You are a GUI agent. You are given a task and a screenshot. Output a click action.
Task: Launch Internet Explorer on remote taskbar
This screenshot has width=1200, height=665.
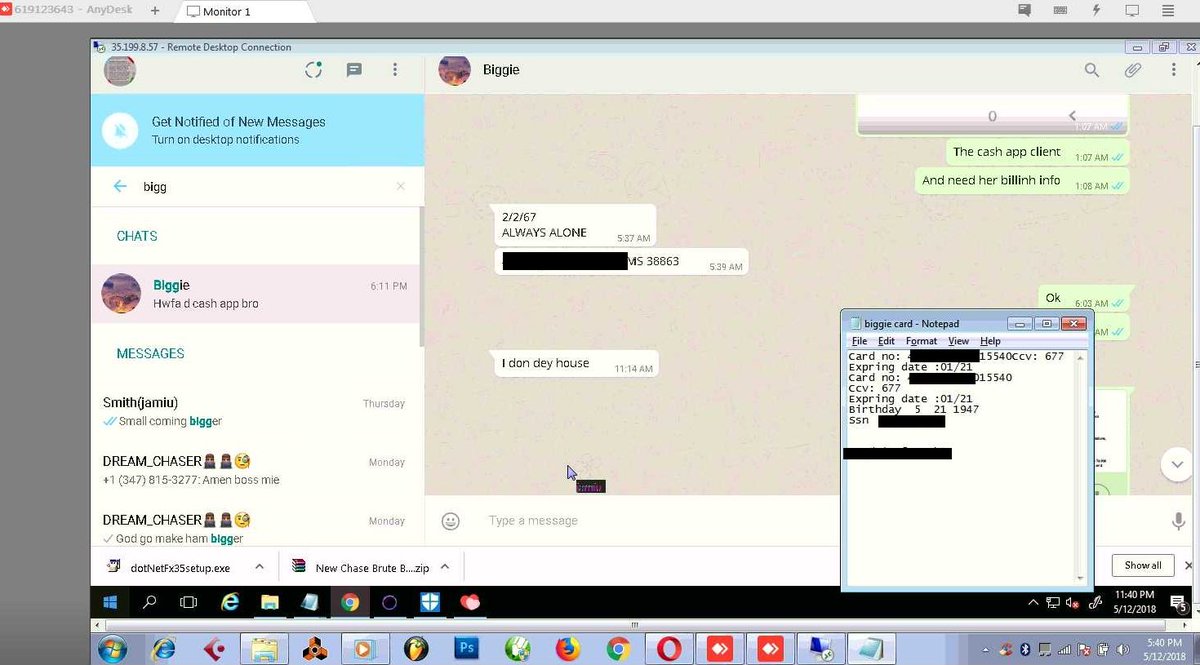pyautogui.click(x=230, y=602)
